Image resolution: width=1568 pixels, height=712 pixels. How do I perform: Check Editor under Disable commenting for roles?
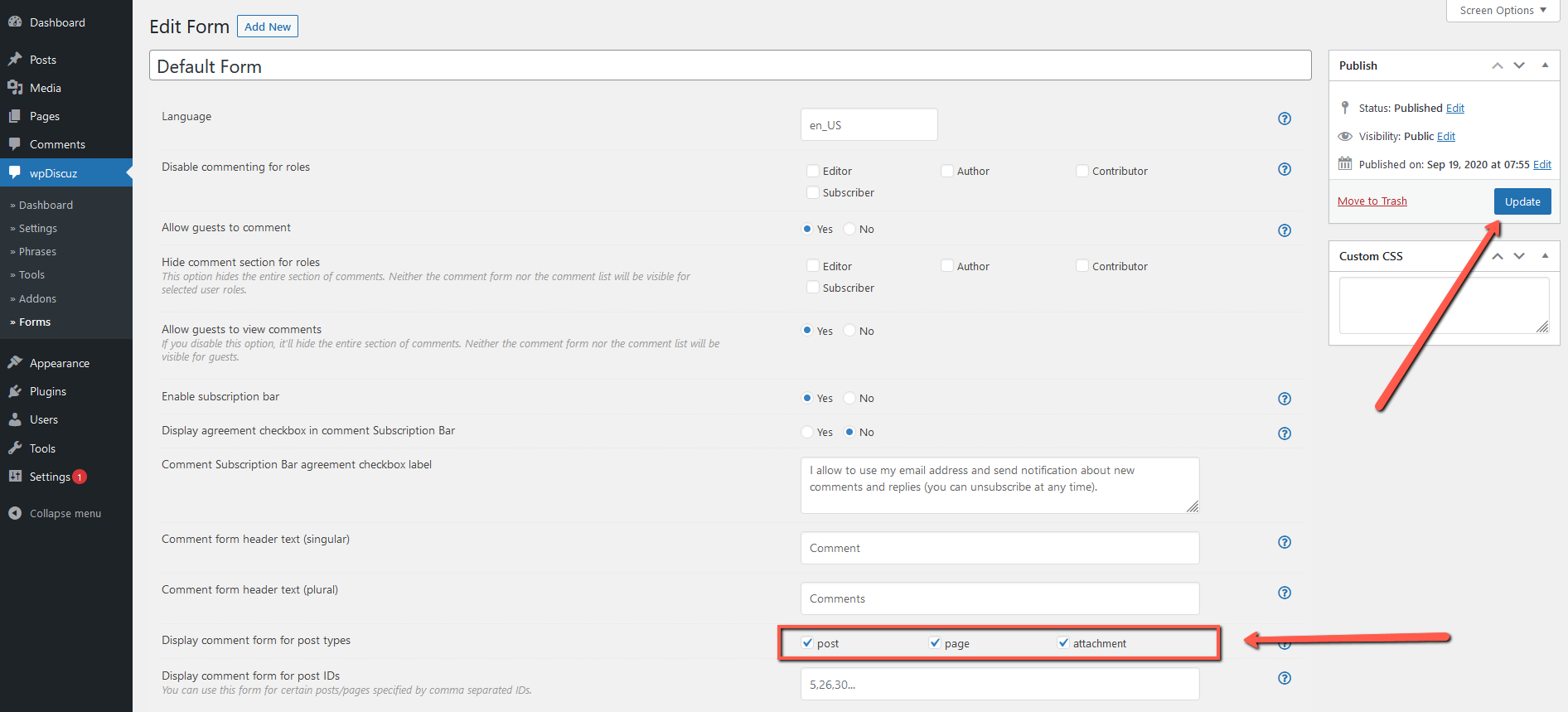(813, 171)
